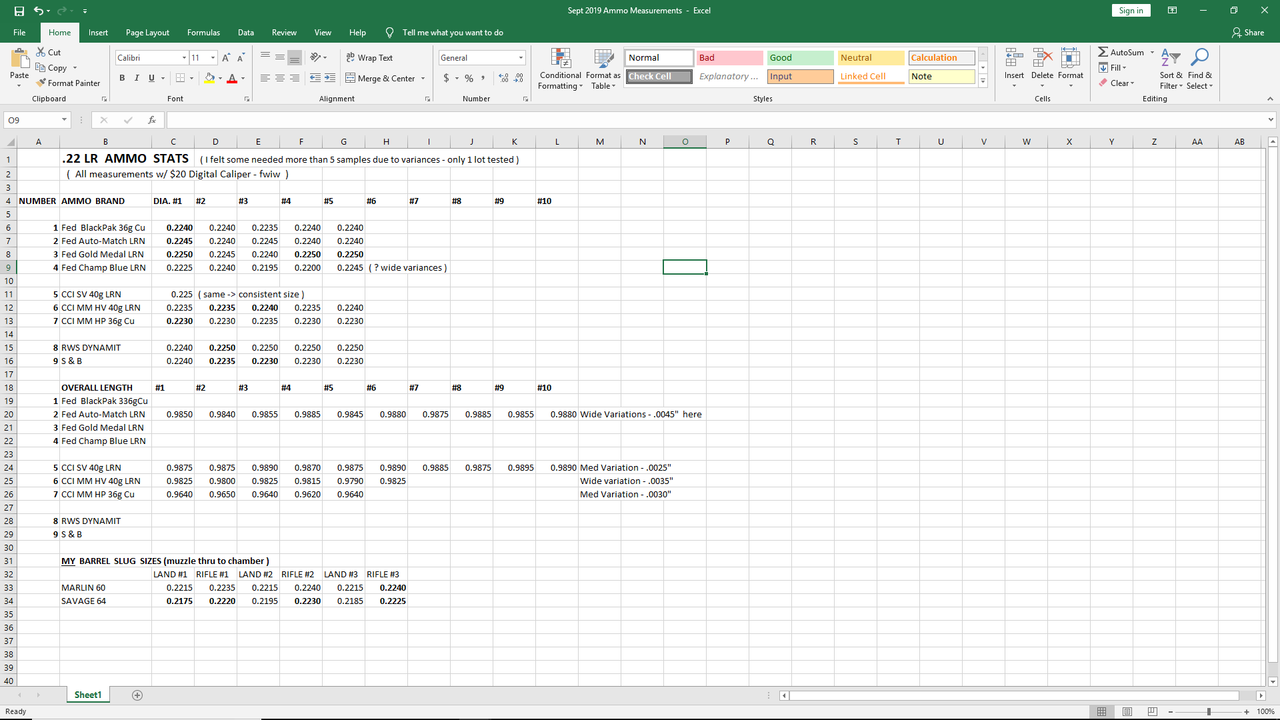Collapse the ribbon with caret arrow

(1270, 99)
